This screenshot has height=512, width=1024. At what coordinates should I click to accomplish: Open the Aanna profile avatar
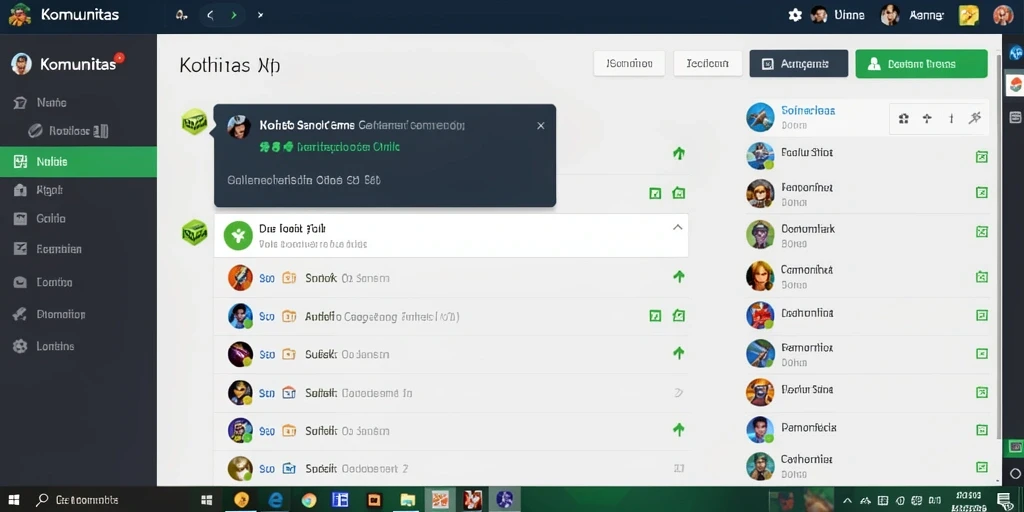(889, 15)
